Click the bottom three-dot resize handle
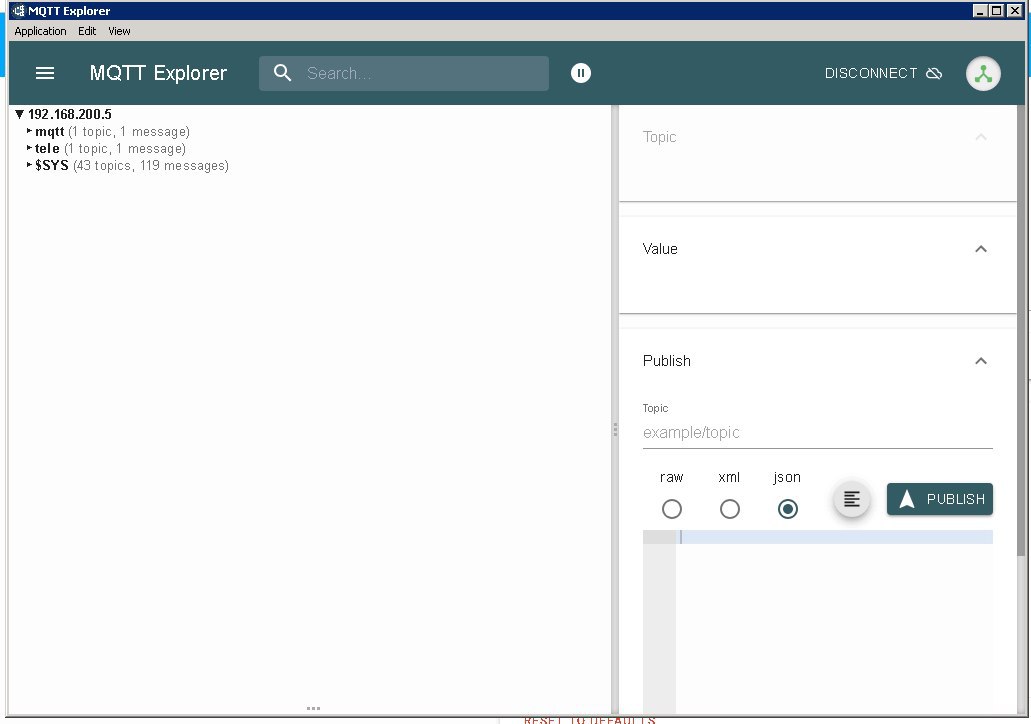The image size is (1031, 724). (x=313, y=708)
